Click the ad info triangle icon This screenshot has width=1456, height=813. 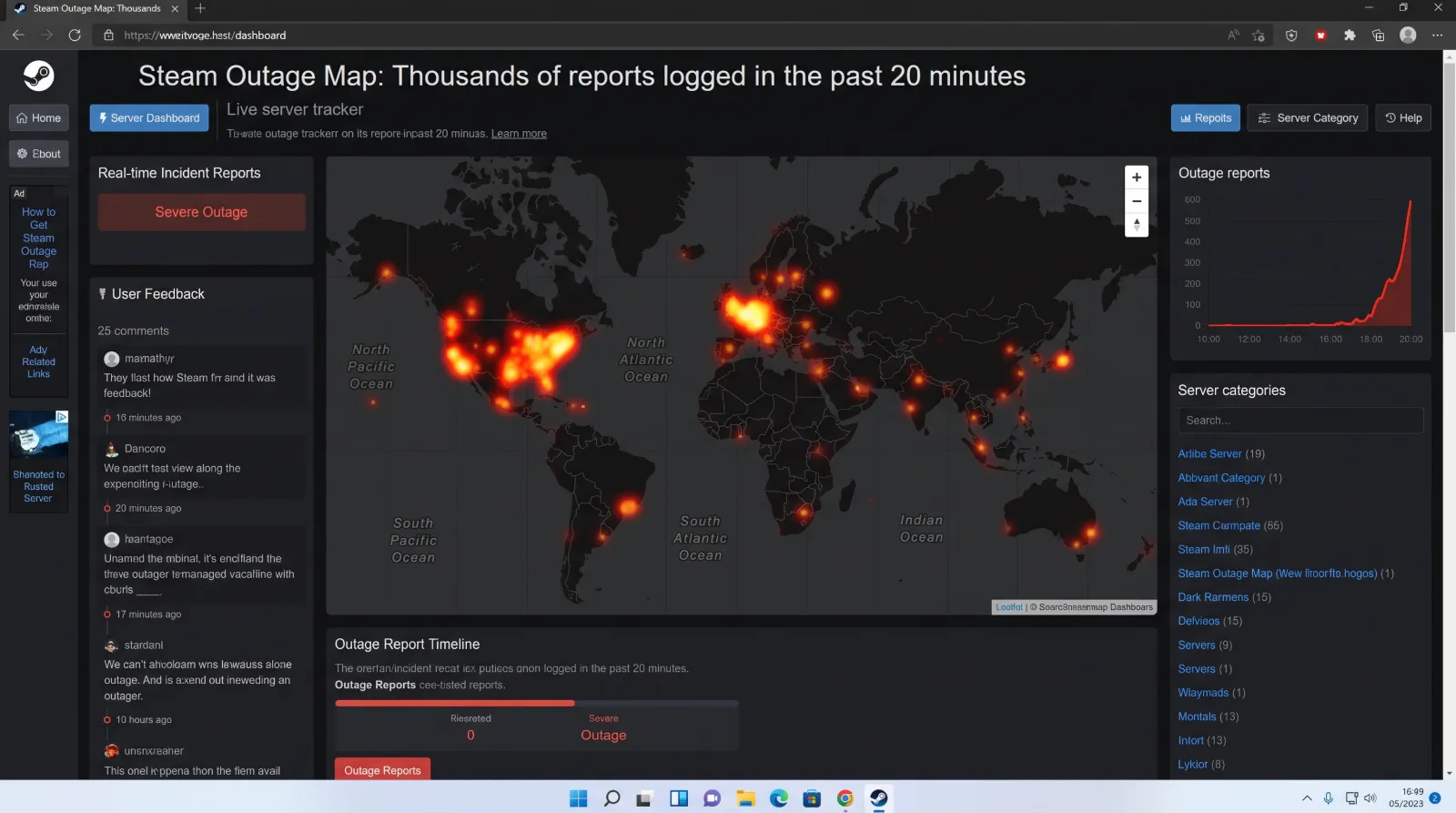[62, 416]
